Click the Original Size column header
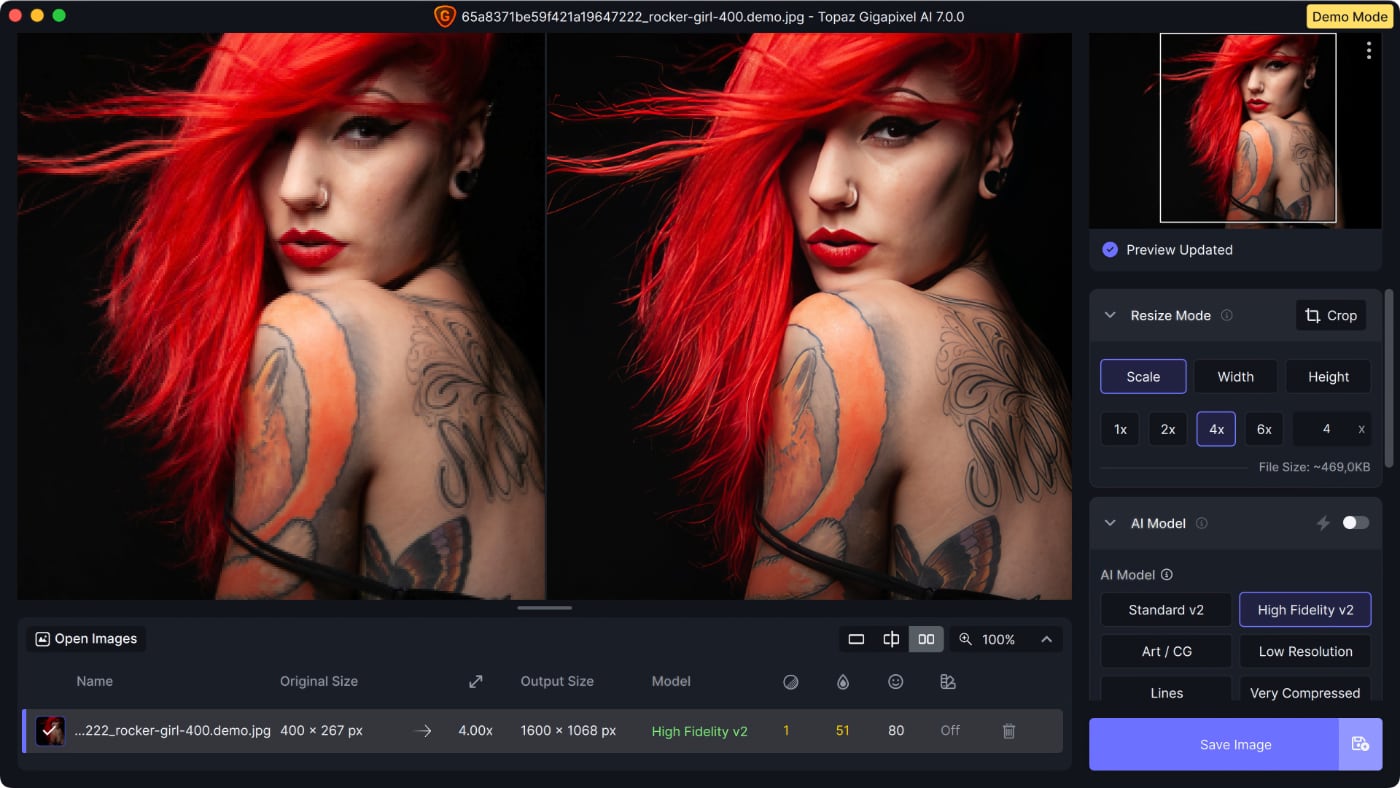Viewport: 1400px width, 788px height. point(318,681)
